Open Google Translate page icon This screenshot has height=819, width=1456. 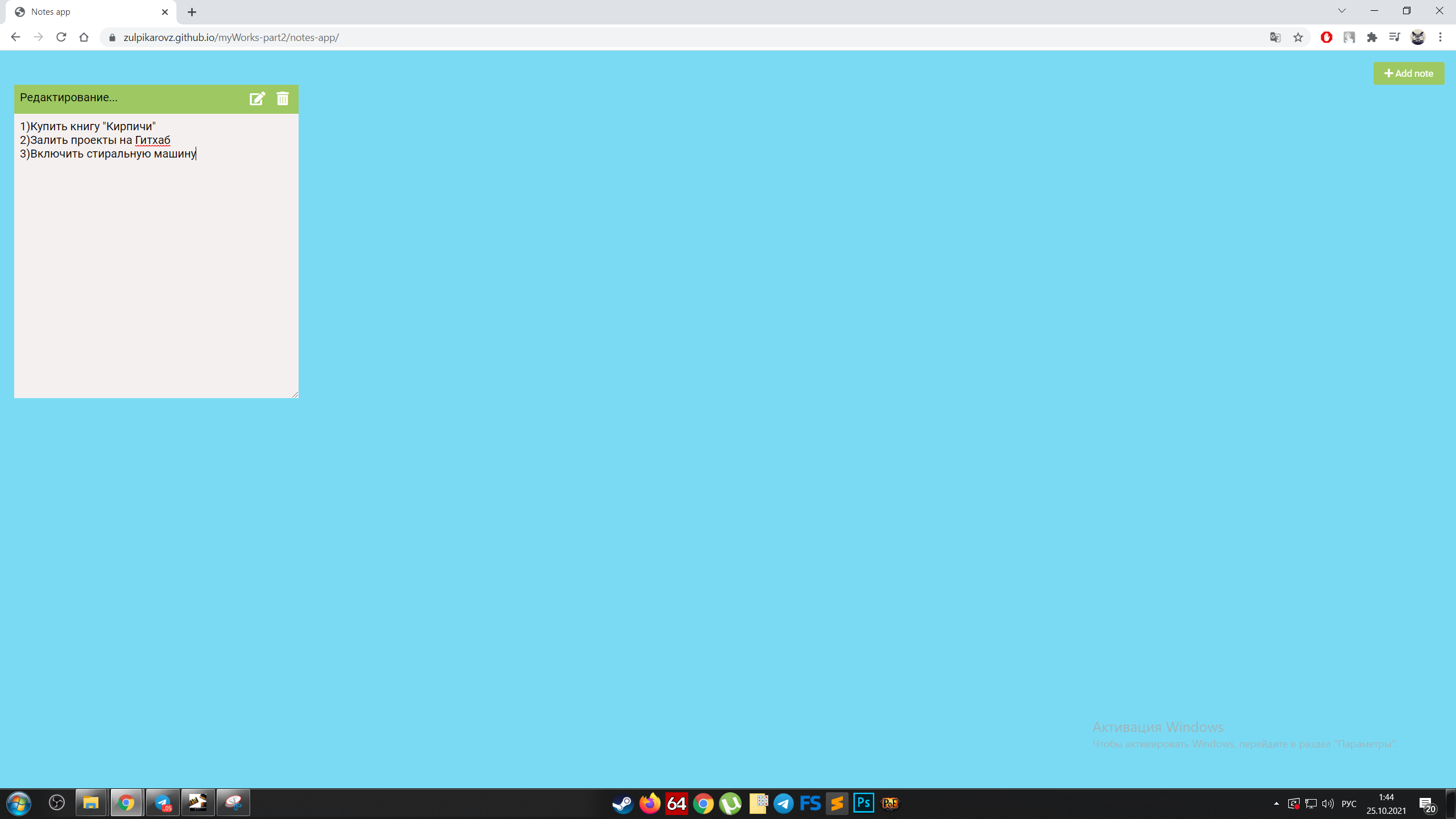(1275, 38)
